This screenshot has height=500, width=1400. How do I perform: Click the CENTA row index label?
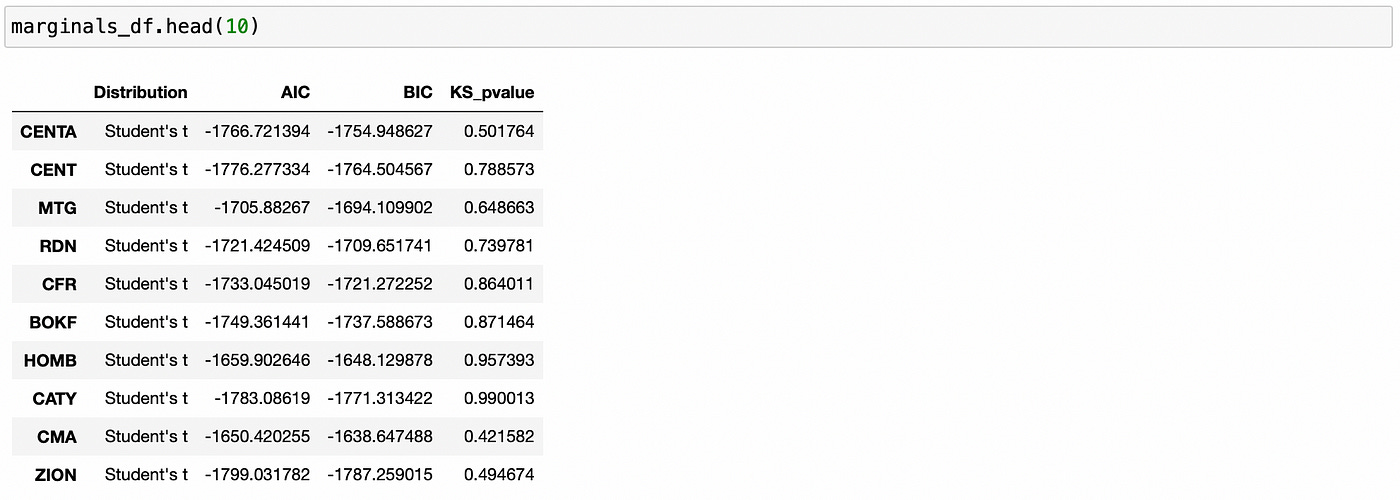48,131
